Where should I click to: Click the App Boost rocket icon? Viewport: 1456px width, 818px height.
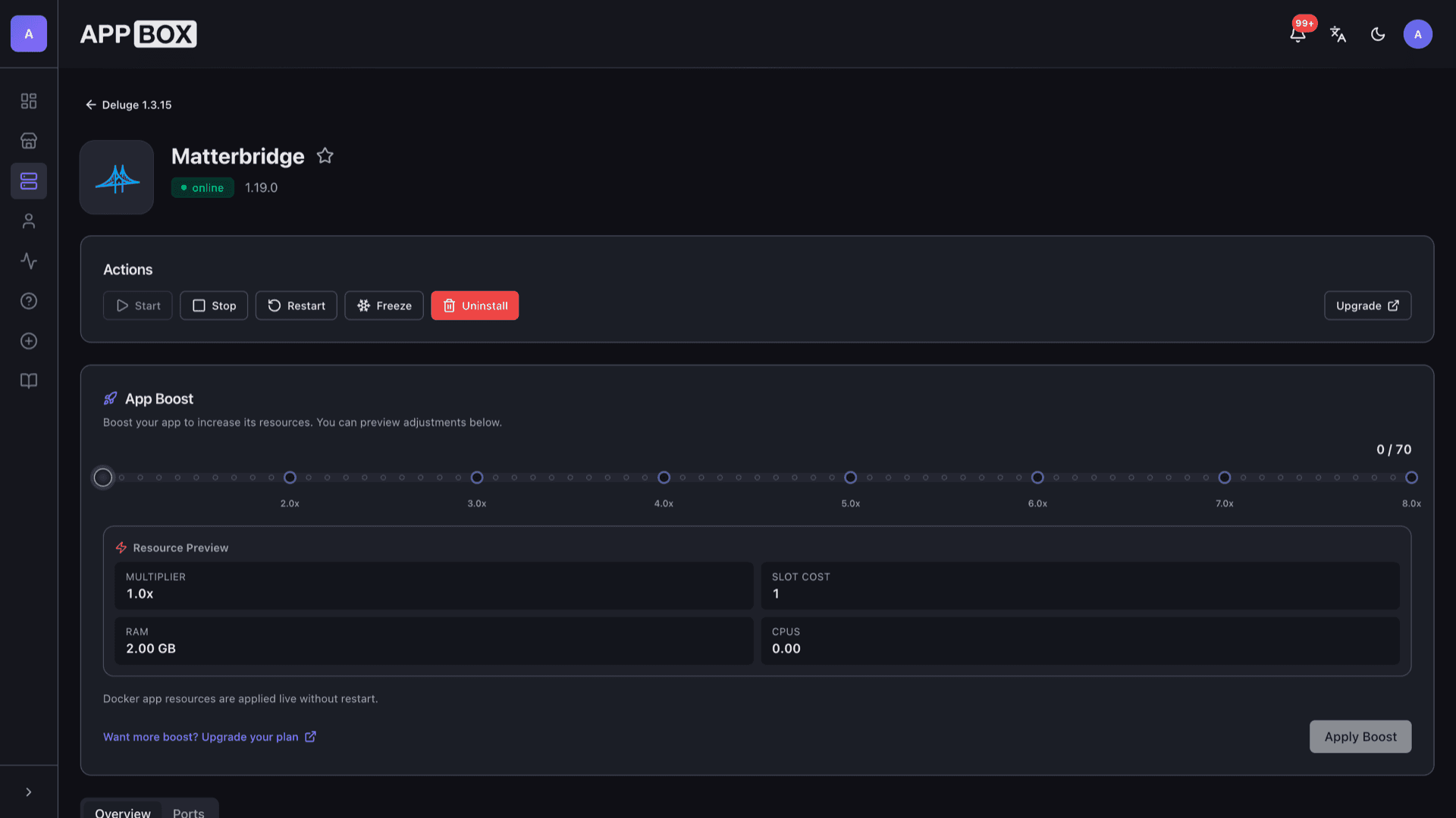point(111,399)
